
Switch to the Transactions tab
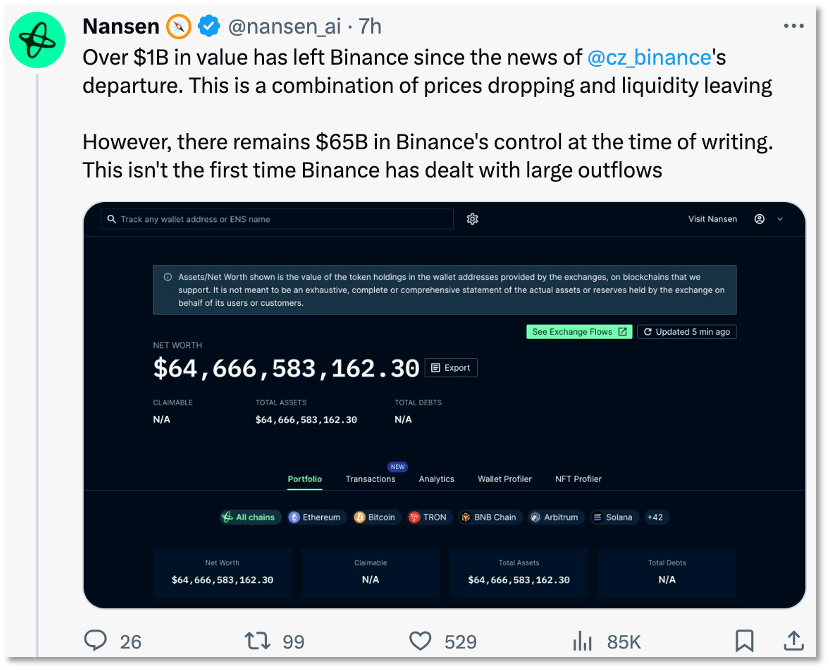(370, 479)
